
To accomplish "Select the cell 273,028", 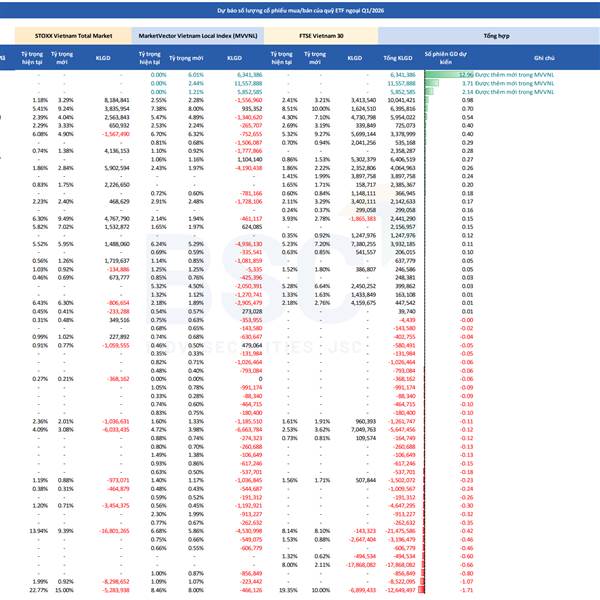I will [x=252, y=311].
